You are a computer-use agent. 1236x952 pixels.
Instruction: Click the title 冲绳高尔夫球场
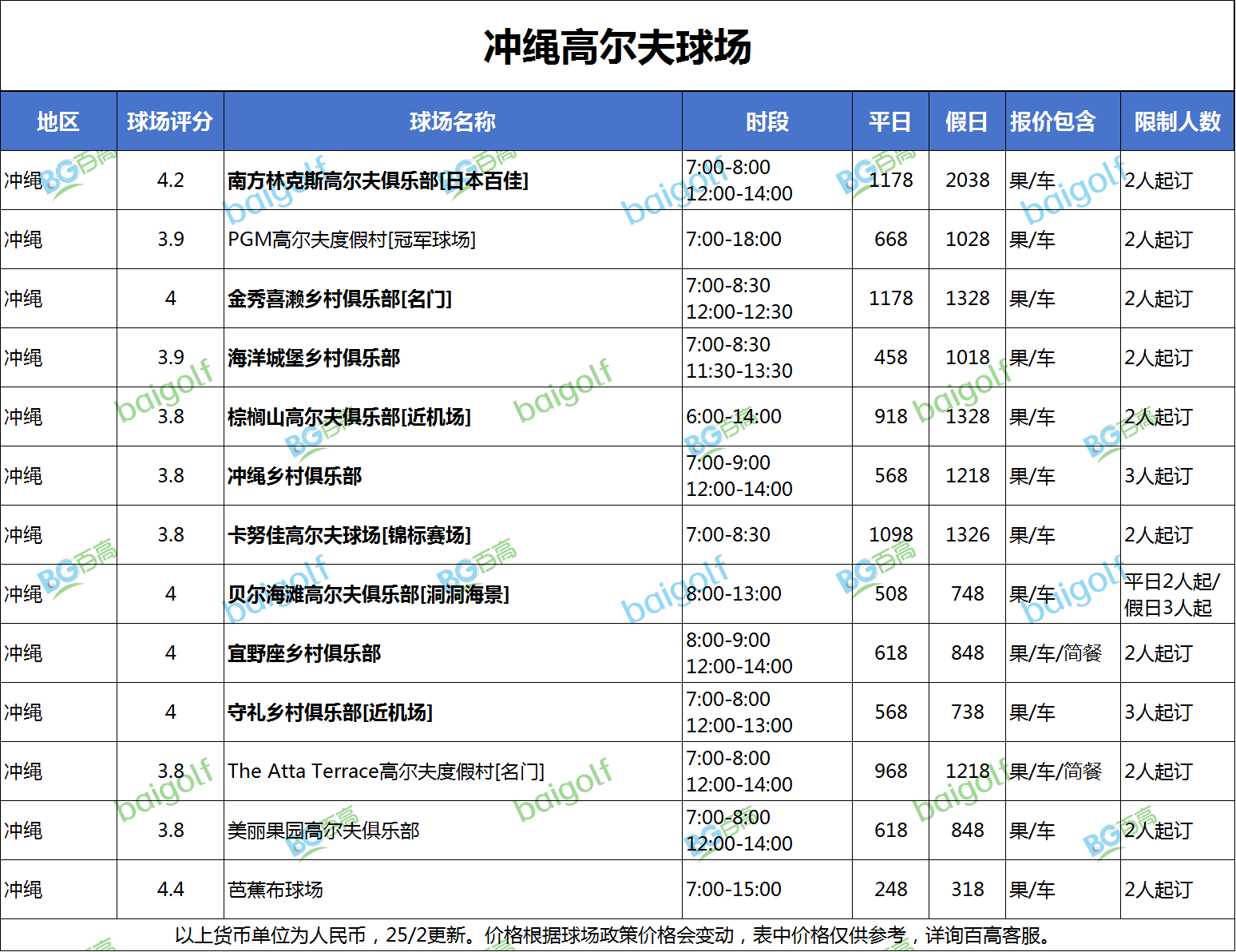tap(617, 47)
